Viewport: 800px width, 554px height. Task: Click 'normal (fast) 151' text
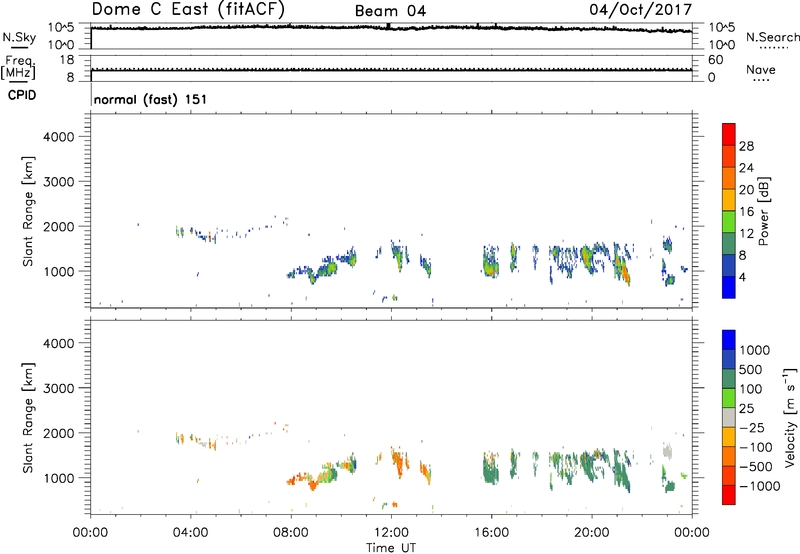tap(151, 99)
